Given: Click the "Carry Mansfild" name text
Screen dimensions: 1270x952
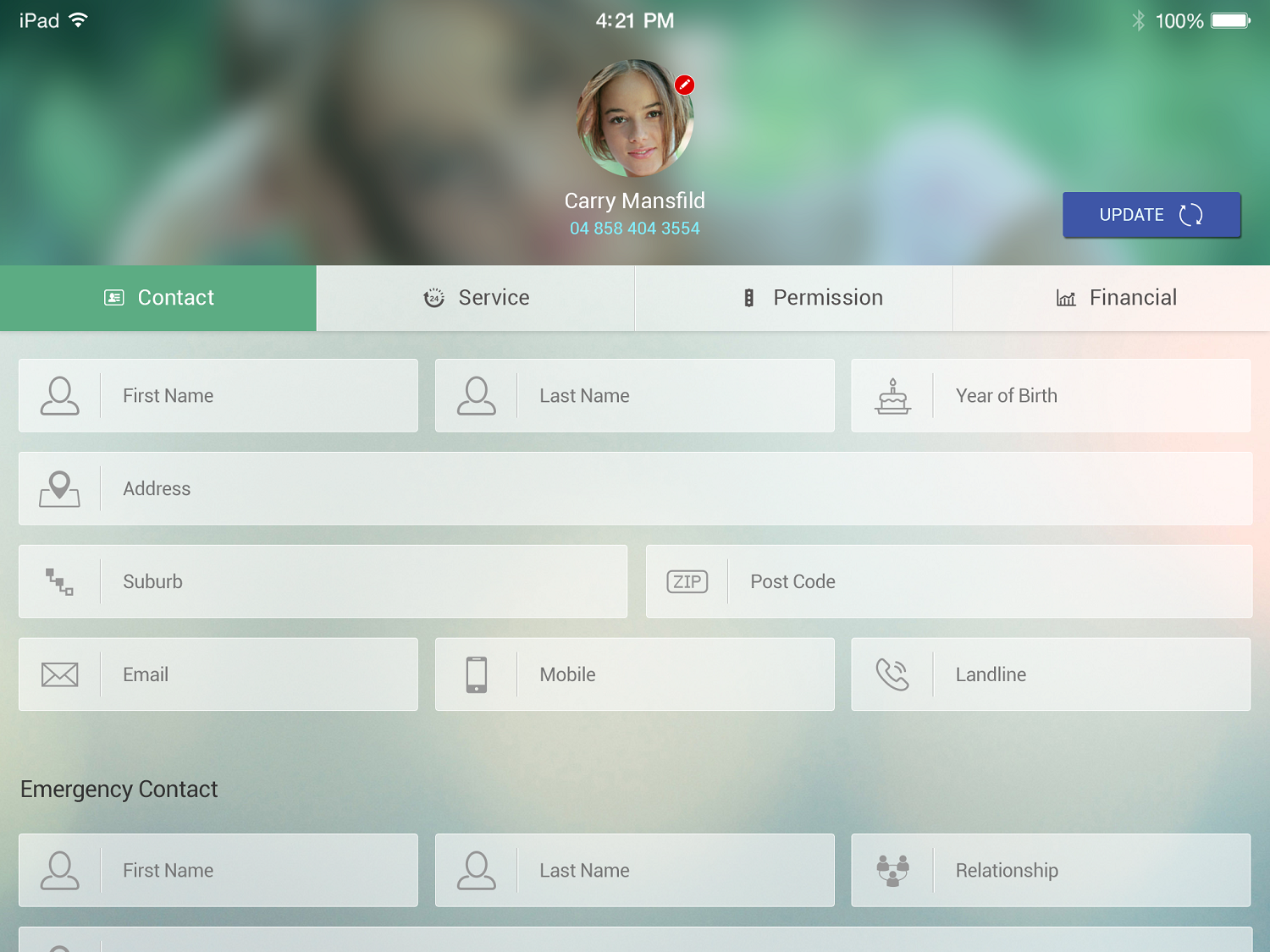Looking at the screenshot, I should point(635,201).
